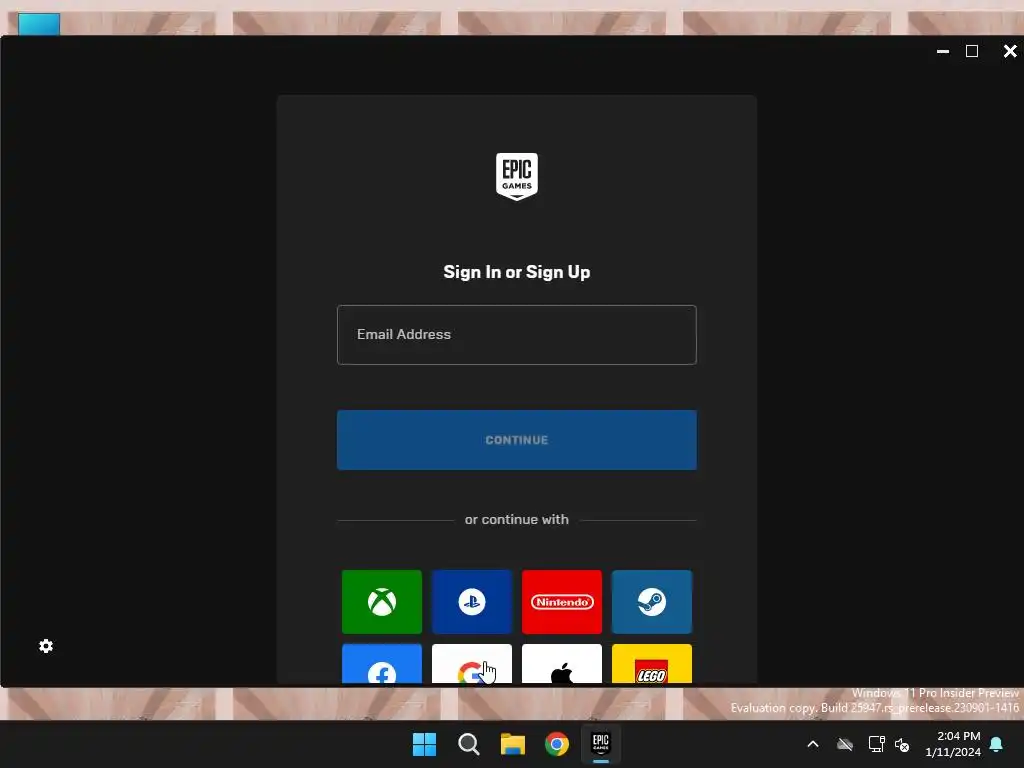1024x768 pixels.
Task: Sign in with Steam
Action: (x=652, y=601)
